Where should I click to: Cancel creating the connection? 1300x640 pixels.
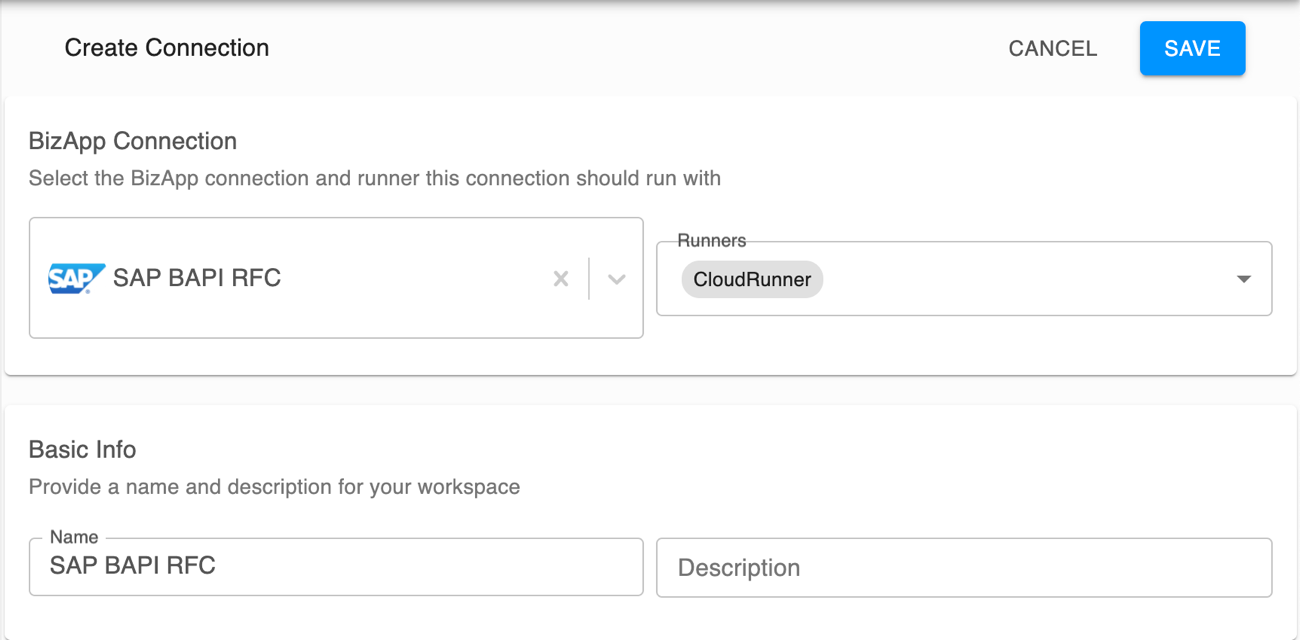(x=1052, y=48)
